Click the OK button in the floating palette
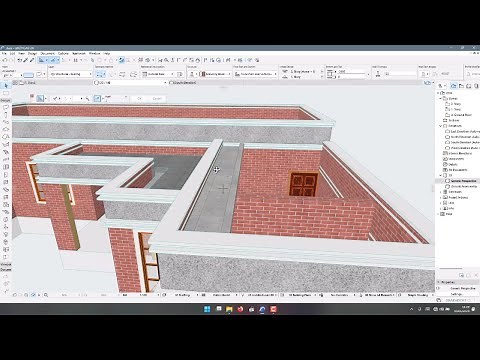The height and width of the screenshot is (360, 480). [139, 99]
